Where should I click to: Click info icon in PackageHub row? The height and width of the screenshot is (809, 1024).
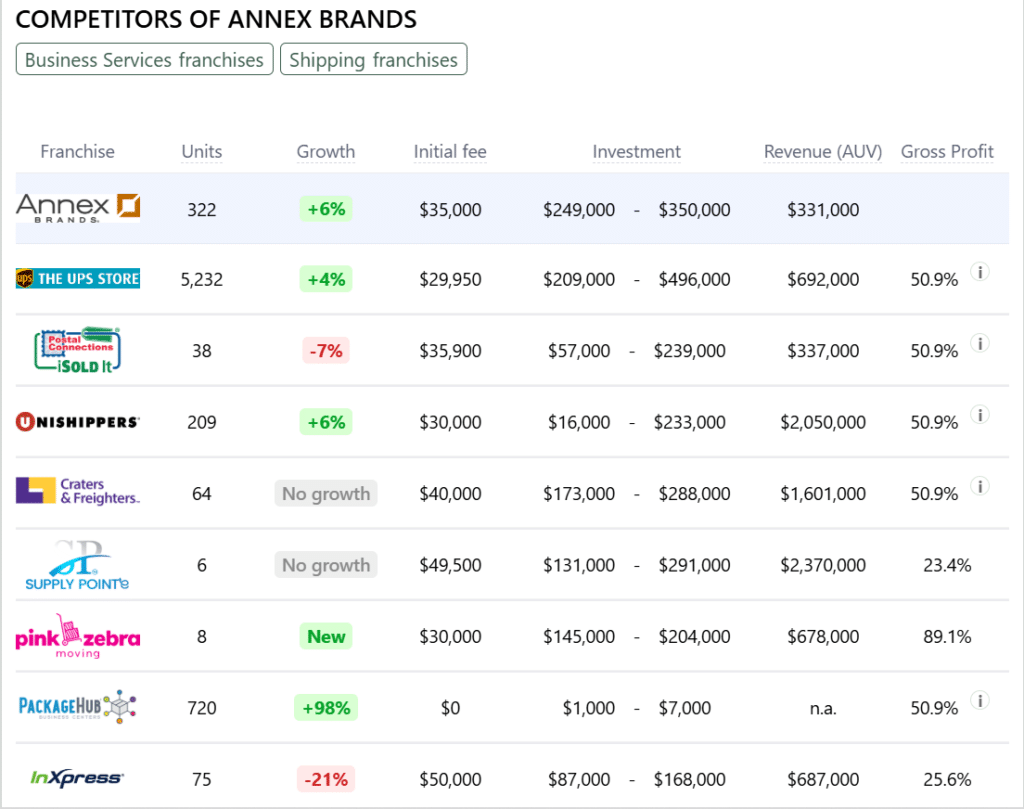click(x=980, y=701)
